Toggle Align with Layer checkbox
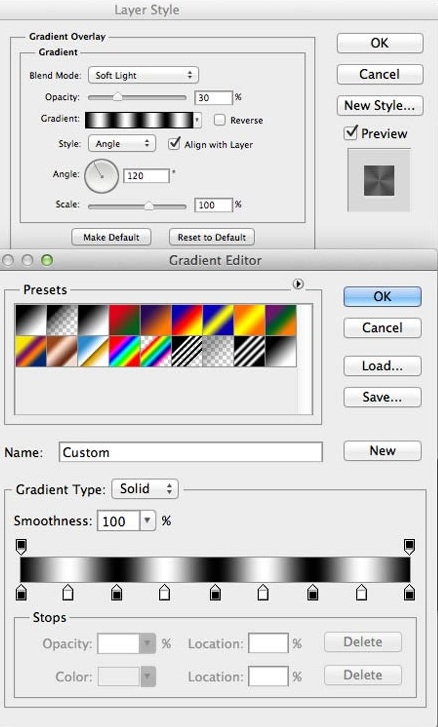Image resolution: width=438 pixels, height=727 pixels. point(174,143)
